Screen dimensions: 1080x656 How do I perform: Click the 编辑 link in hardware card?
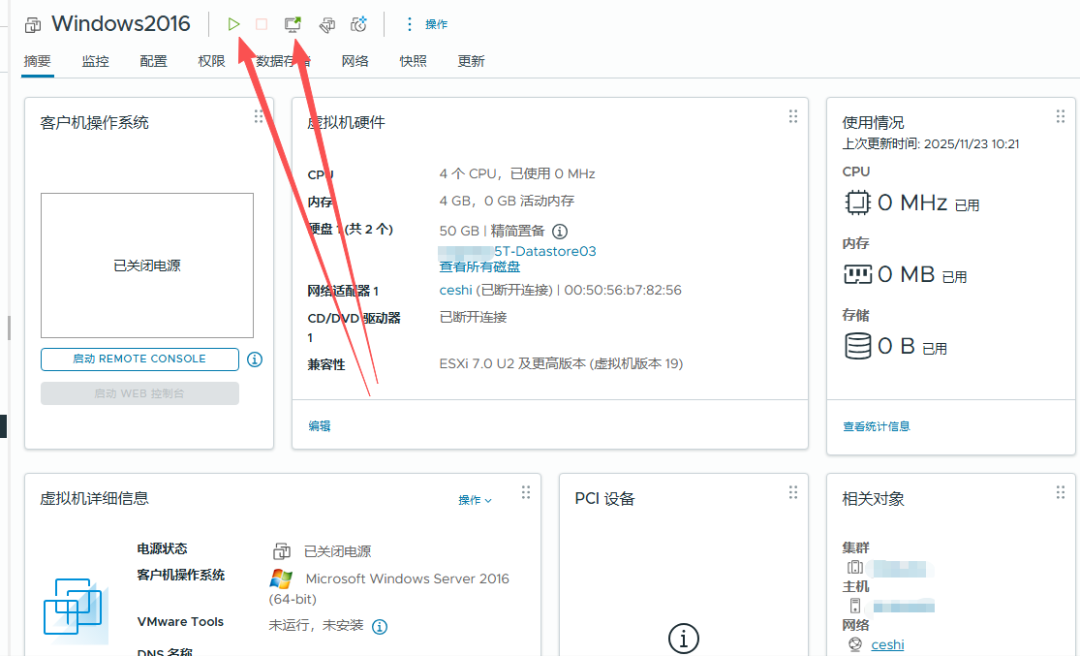tap(319, 426)
